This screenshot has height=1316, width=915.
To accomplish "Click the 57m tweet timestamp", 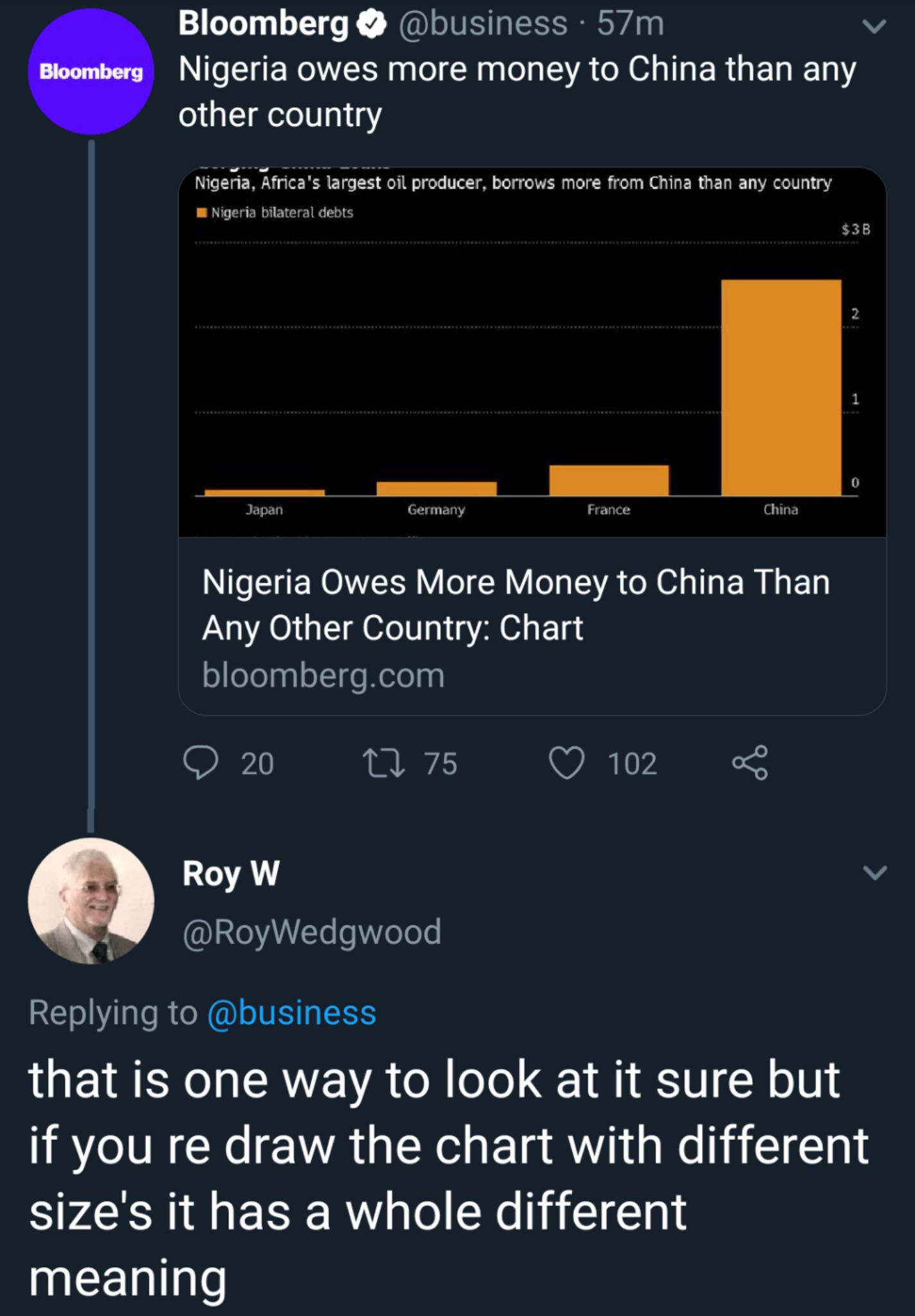I will [630, 24].
